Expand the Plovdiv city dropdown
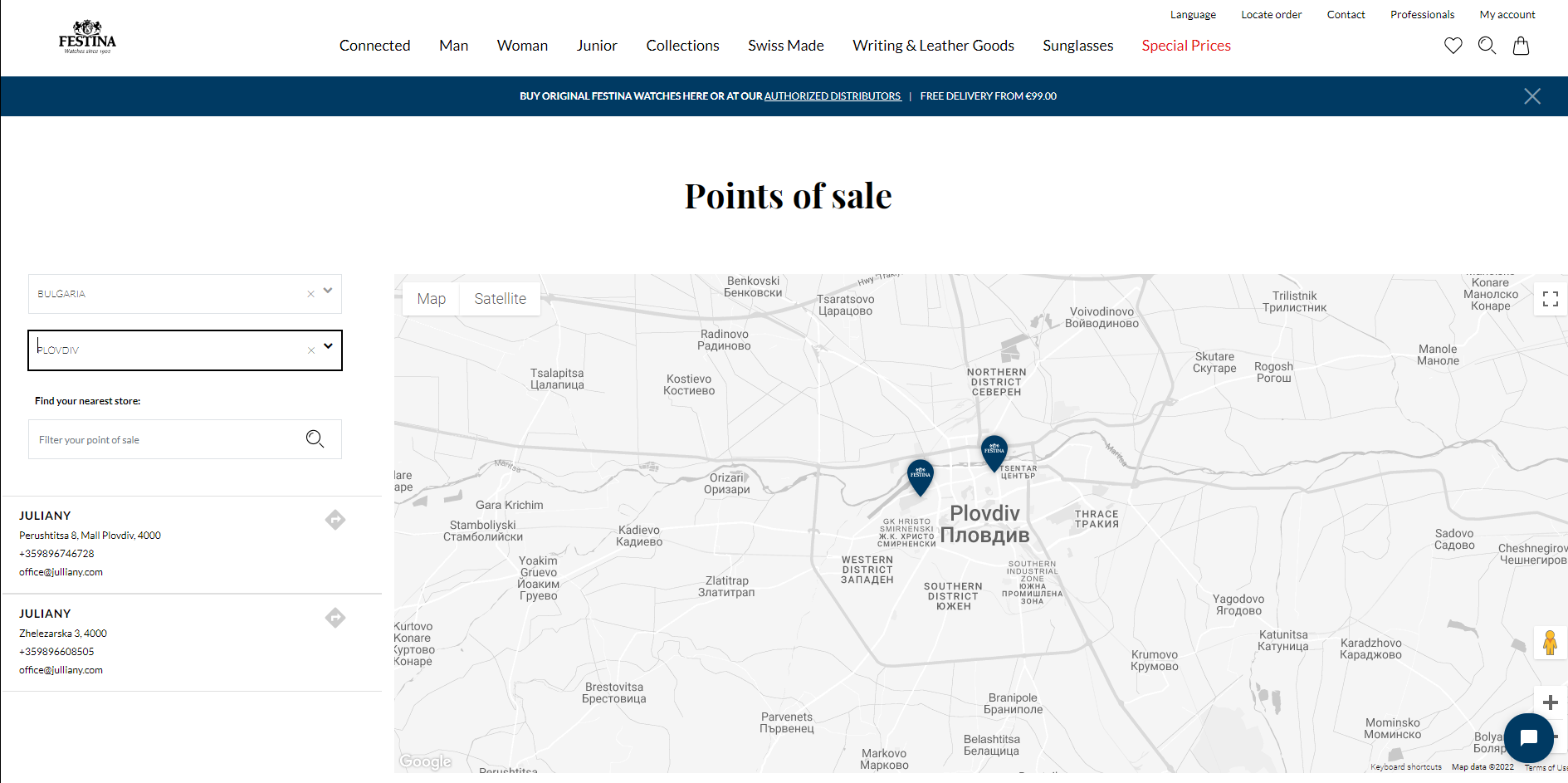The image size is (1568, 783). [x=328, y=346]
